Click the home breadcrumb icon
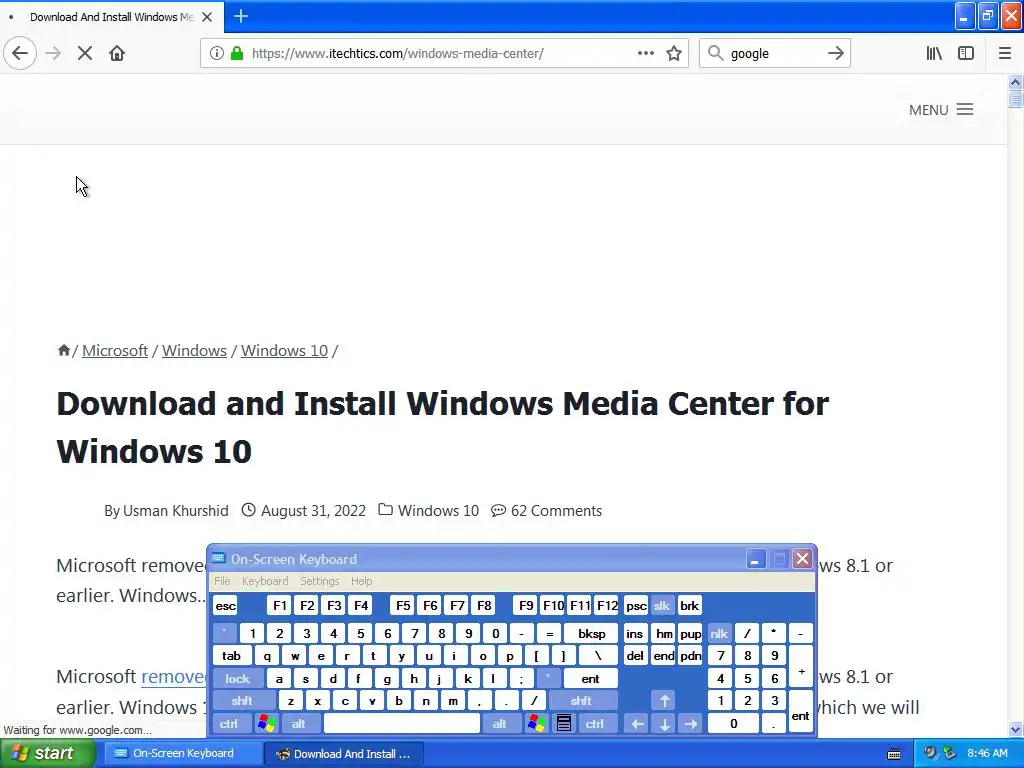 [x=63, y=350]
